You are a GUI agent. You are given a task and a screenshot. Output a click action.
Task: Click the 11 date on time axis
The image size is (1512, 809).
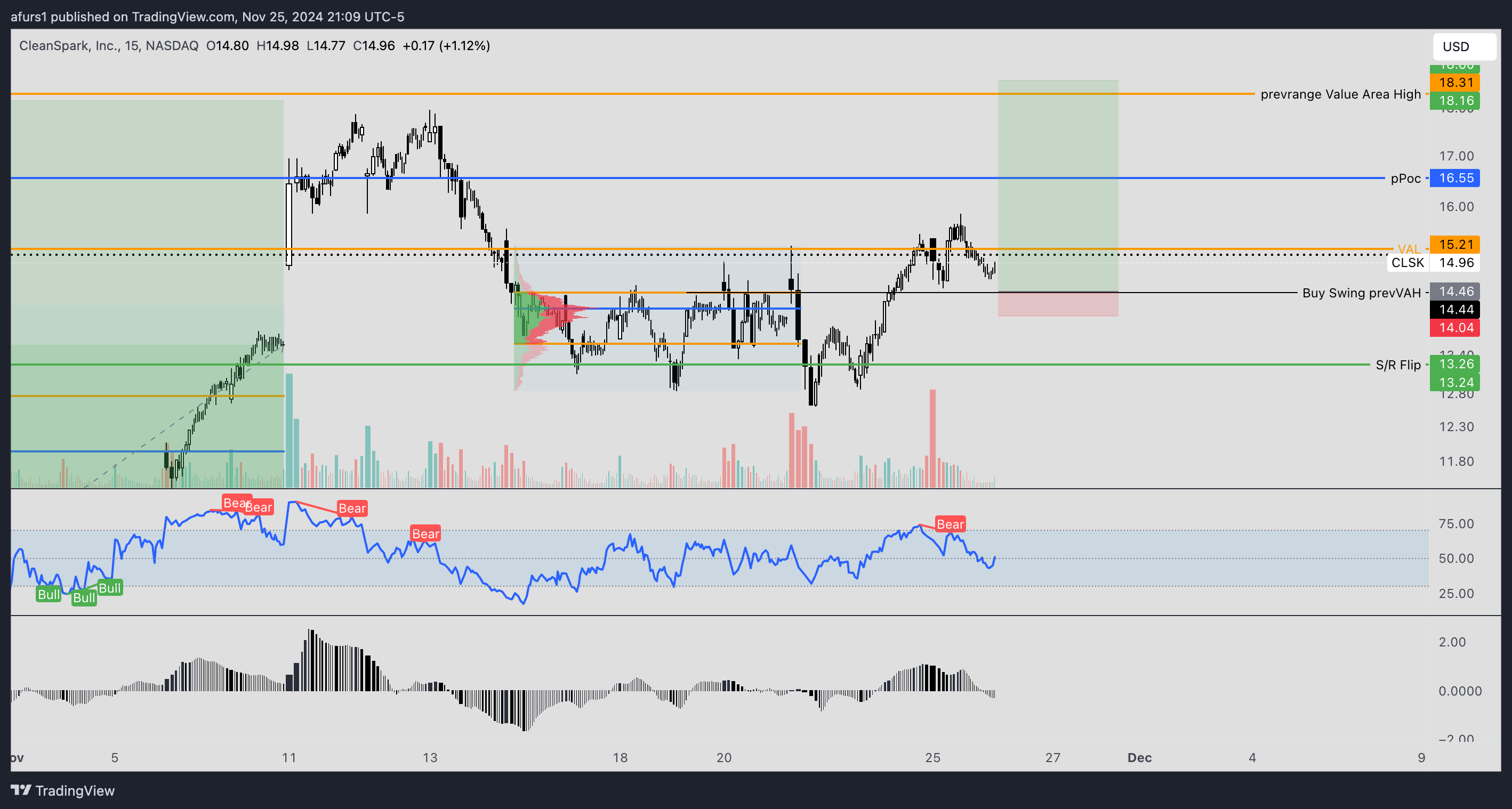[289, 757]
